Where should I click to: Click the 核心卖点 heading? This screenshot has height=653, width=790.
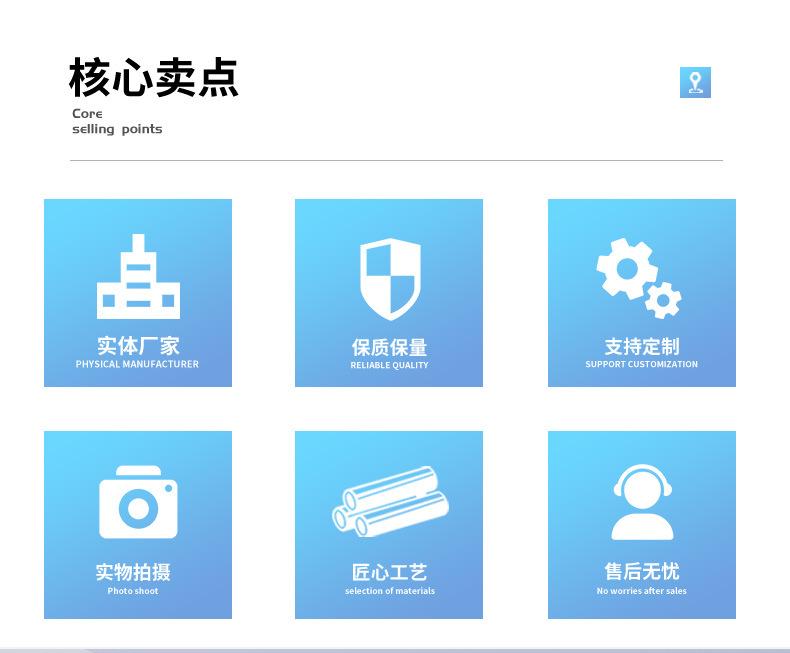tap(154, 77)
